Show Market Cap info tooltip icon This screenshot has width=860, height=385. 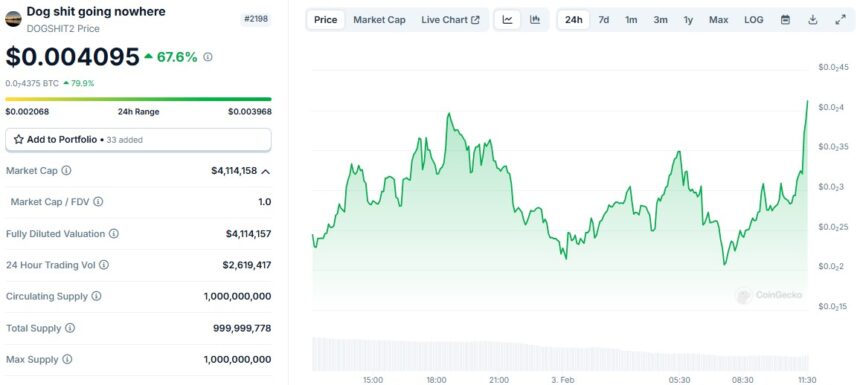(66, 171)
